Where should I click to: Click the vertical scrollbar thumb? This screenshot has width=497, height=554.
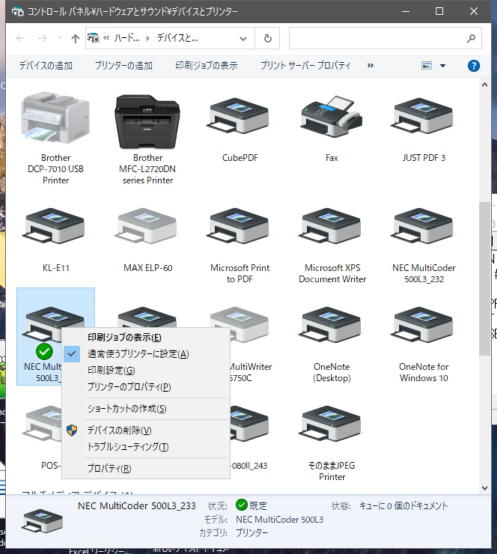tap(484, 278)
